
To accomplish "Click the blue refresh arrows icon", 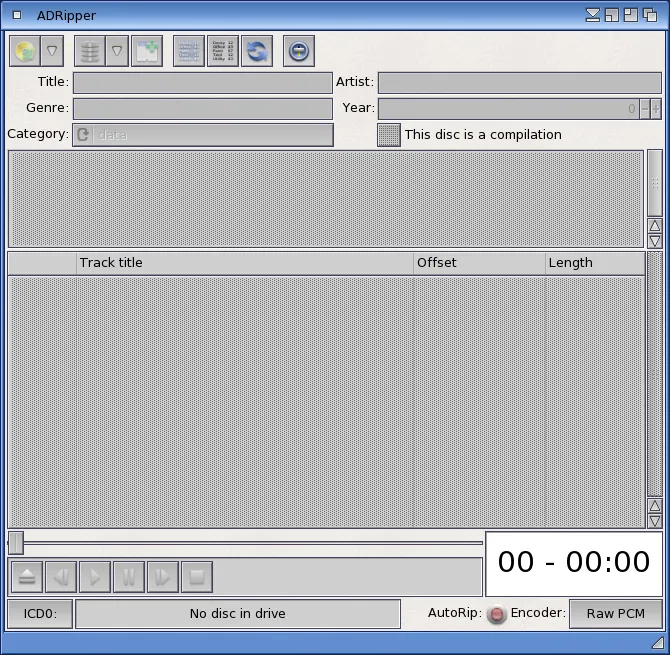I will pos(257,51).
